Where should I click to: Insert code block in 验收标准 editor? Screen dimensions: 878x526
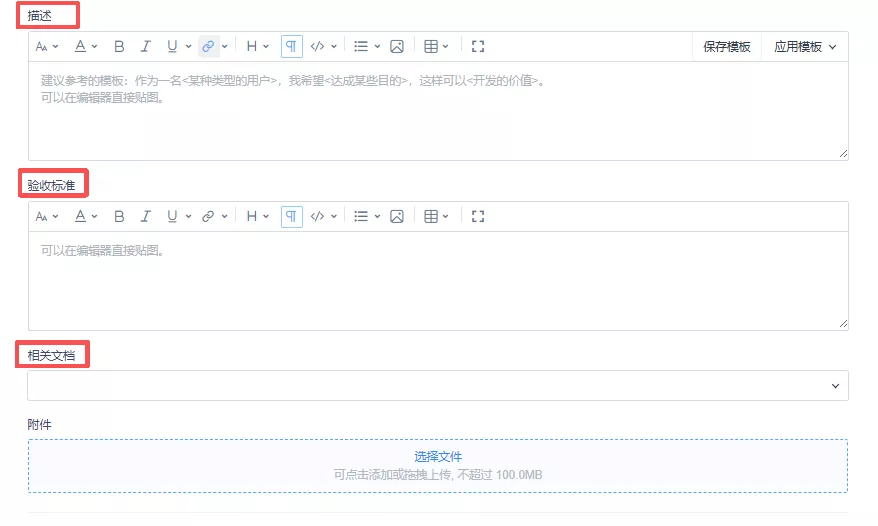click(317, 216)
